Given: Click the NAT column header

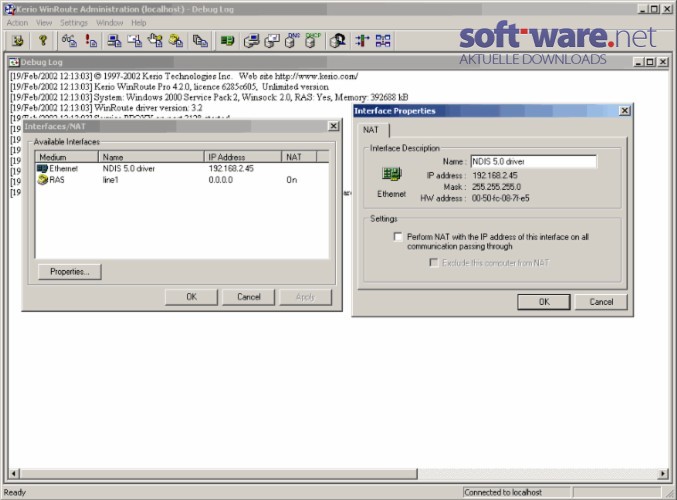Looking at the screenshot, I should [x=299, y=157].
